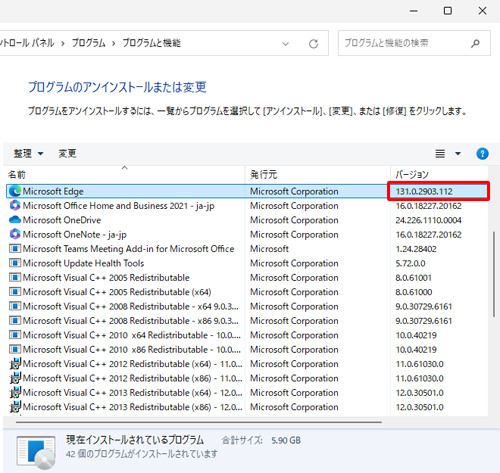Viewport: 500px width, 473px height.
Task: Sort by the 発行元 column header
Action: pos(318,174)
